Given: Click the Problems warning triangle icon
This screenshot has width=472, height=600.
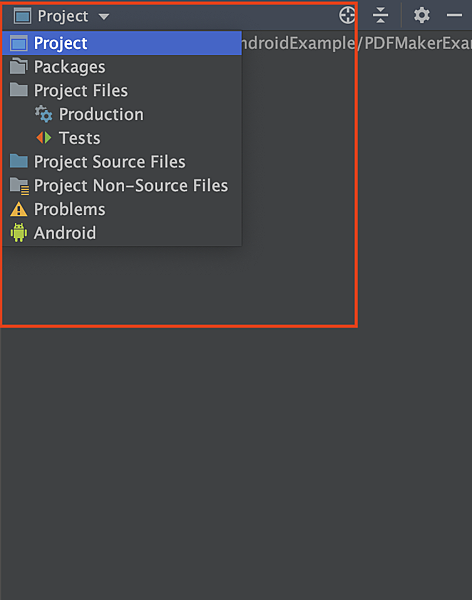Looking at the screenshot, I should pos(18,209).
